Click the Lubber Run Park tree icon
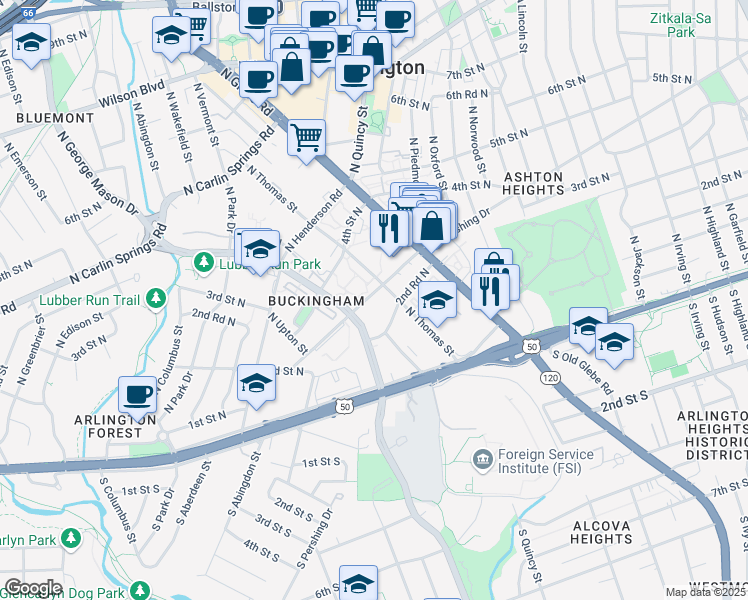This screenshot has height=600, width=748. click(x=203, y=264)
